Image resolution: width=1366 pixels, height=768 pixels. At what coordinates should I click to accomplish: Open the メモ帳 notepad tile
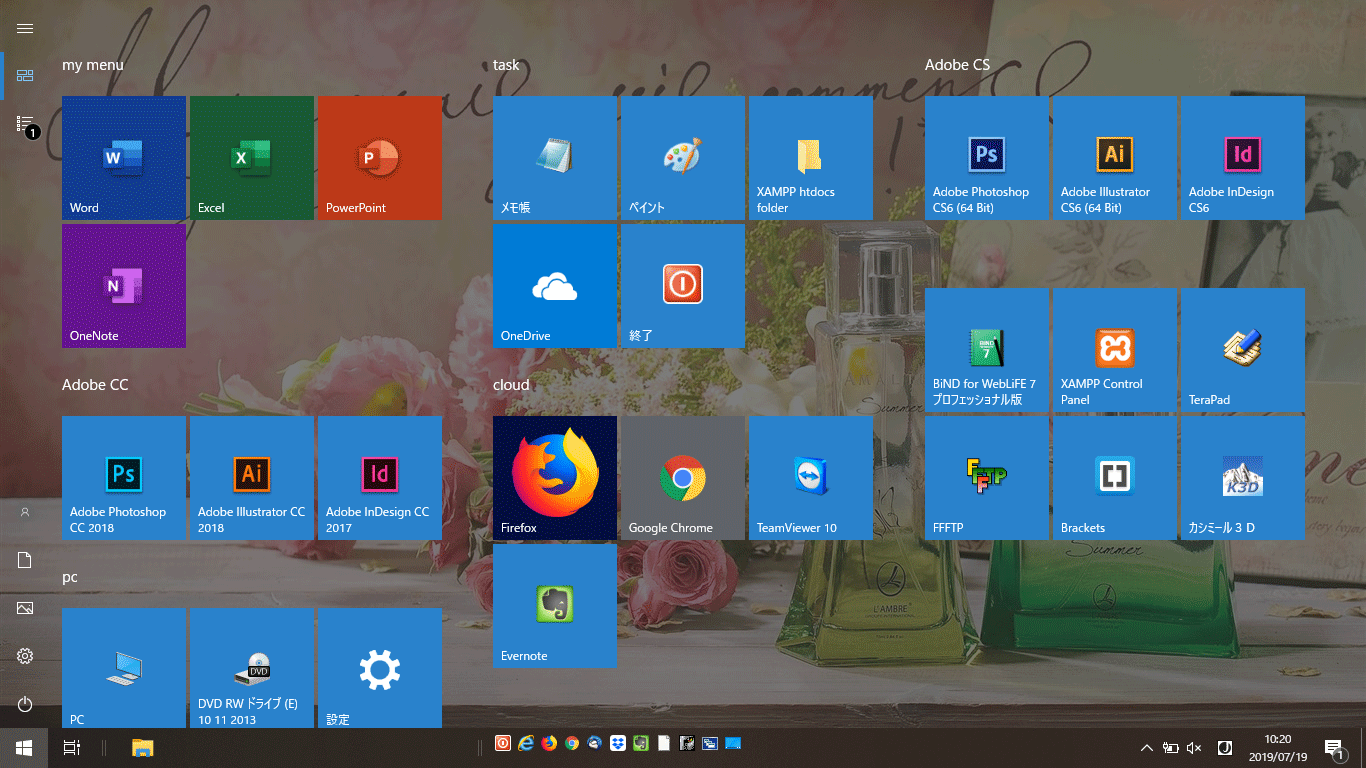click(x=555, y=158)
